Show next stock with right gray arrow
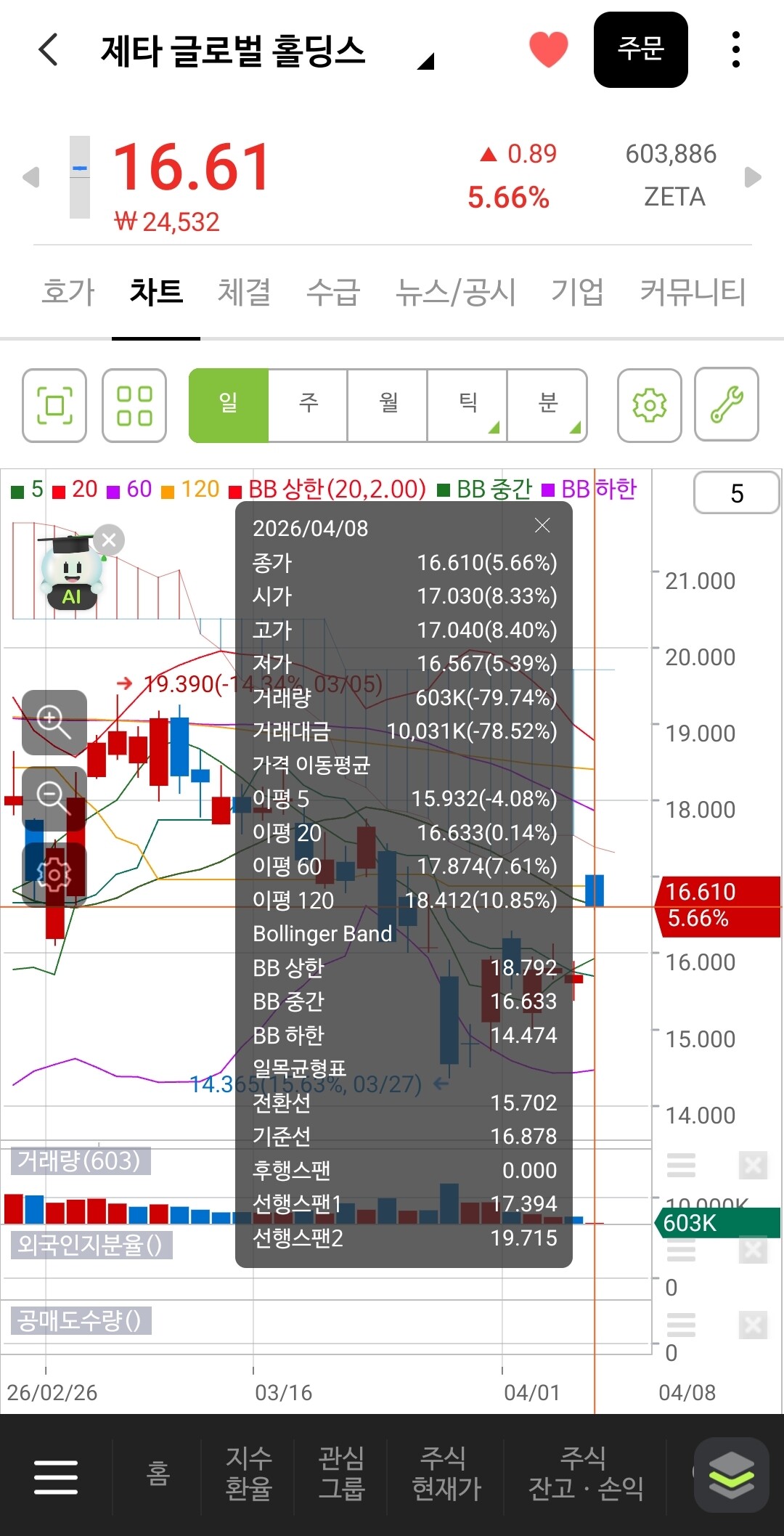 tap(754, 177)
